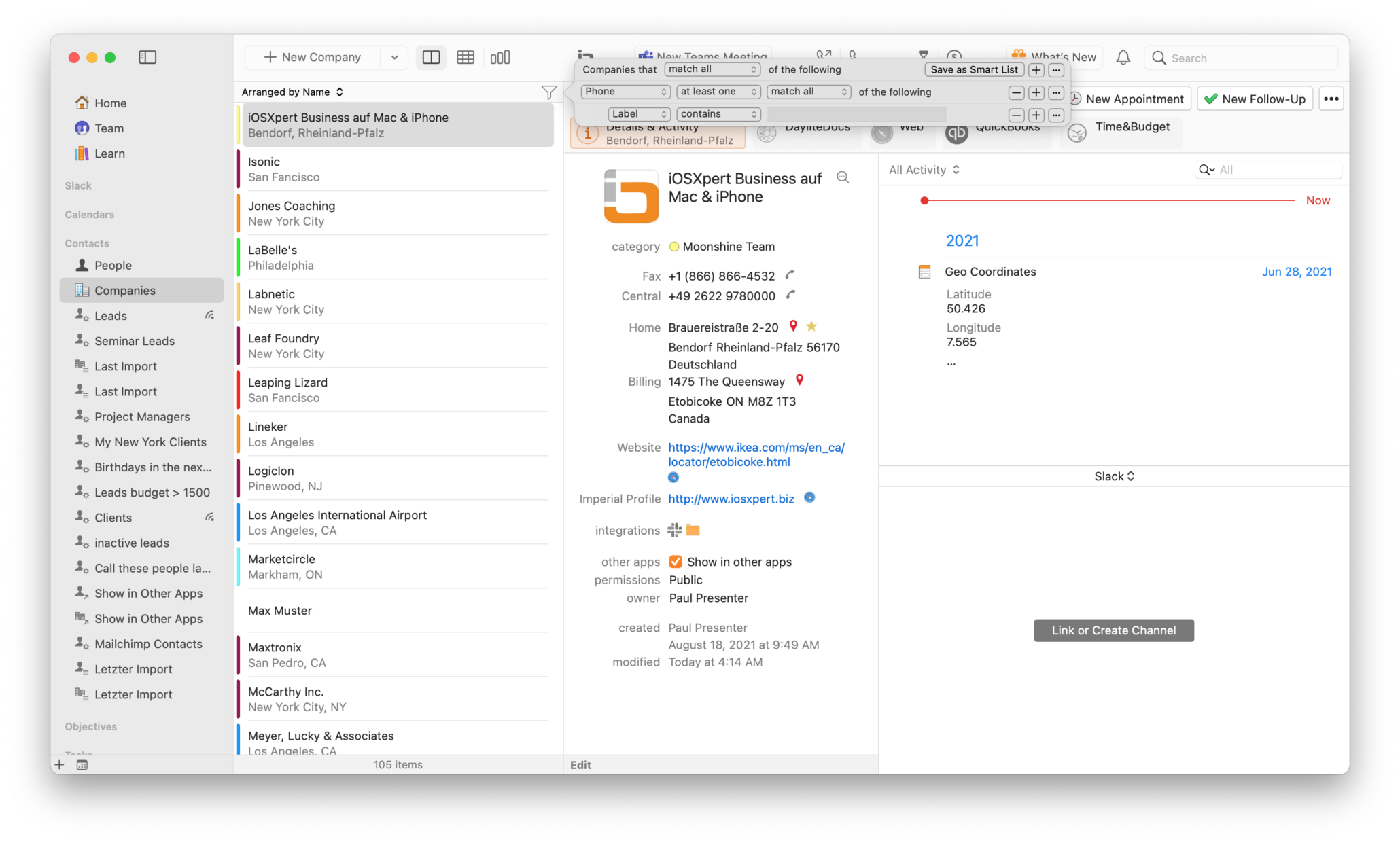Open at least one popup
The height and width of the screenshot is (841, 1400).
(x=718, y=92)
